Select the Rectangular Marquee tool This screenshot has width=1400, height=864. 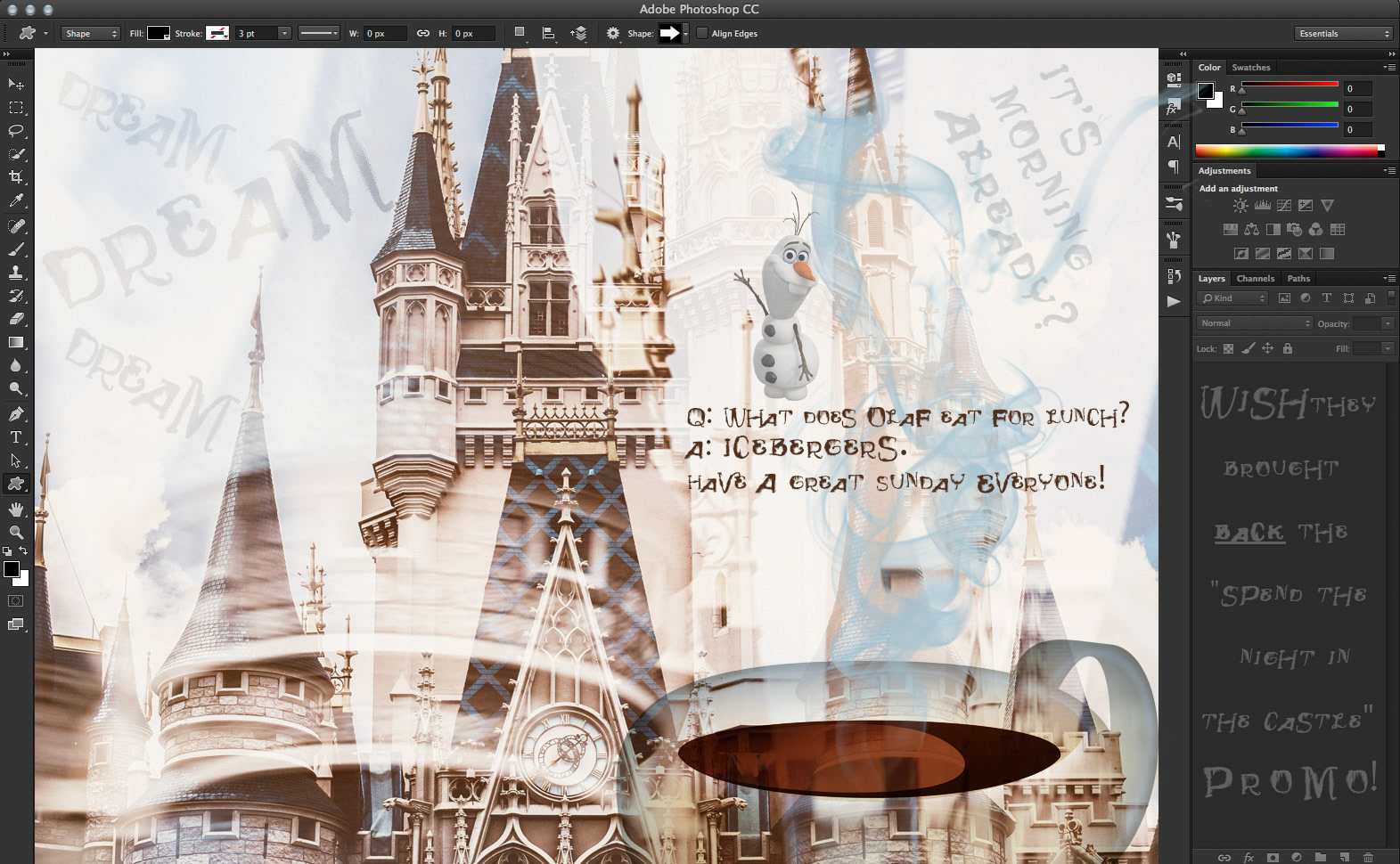(16, 108)
